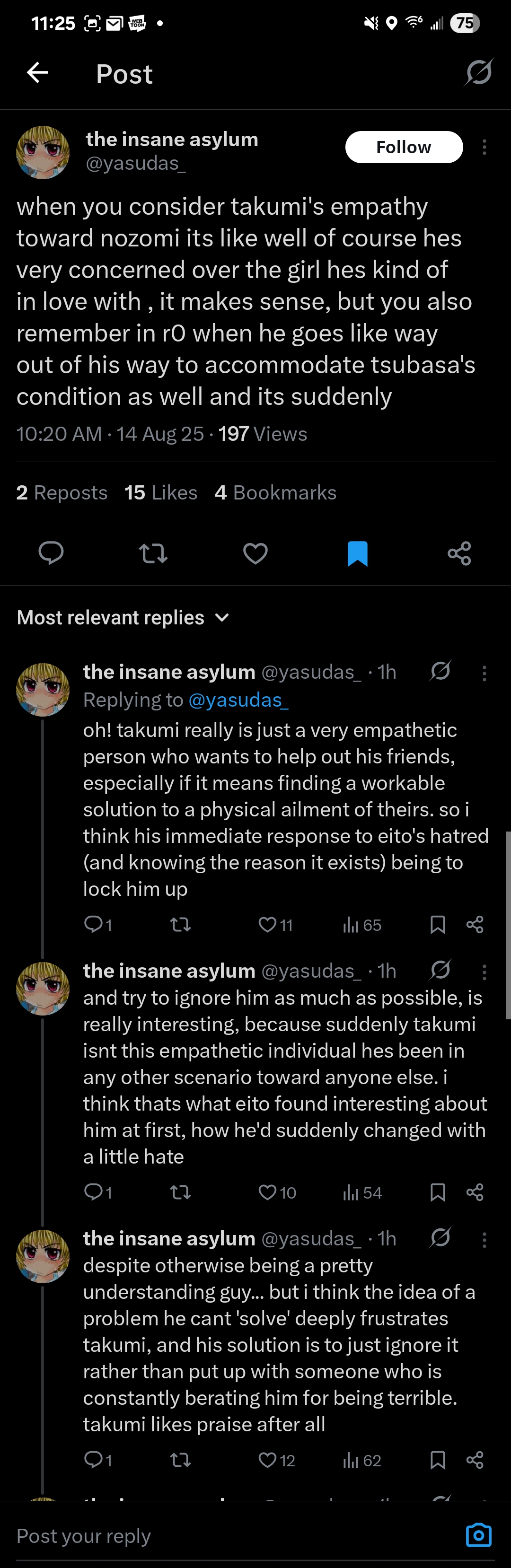Tap the back arrow in the header
This screenshot has height=1568, width=511.
pyautogui.click(x=38, y=72)
